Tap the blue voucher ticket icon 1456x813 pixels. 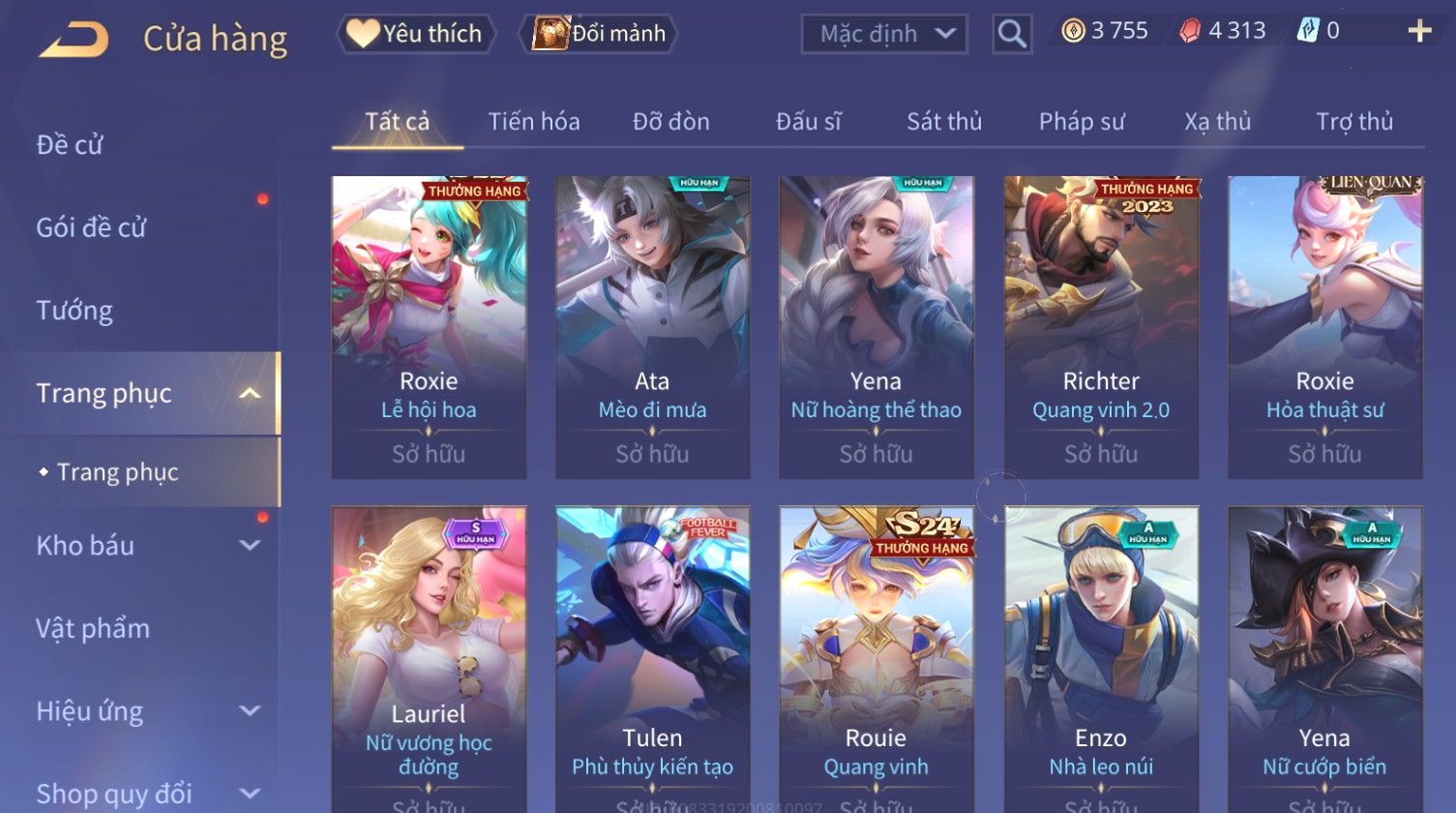1307,31
